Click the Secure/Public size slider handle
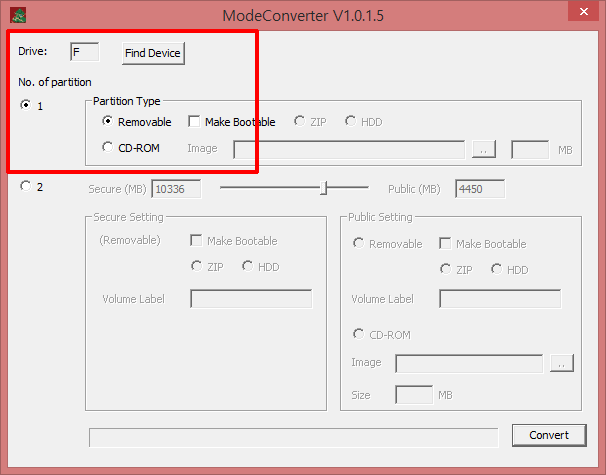 click(323, 188)
